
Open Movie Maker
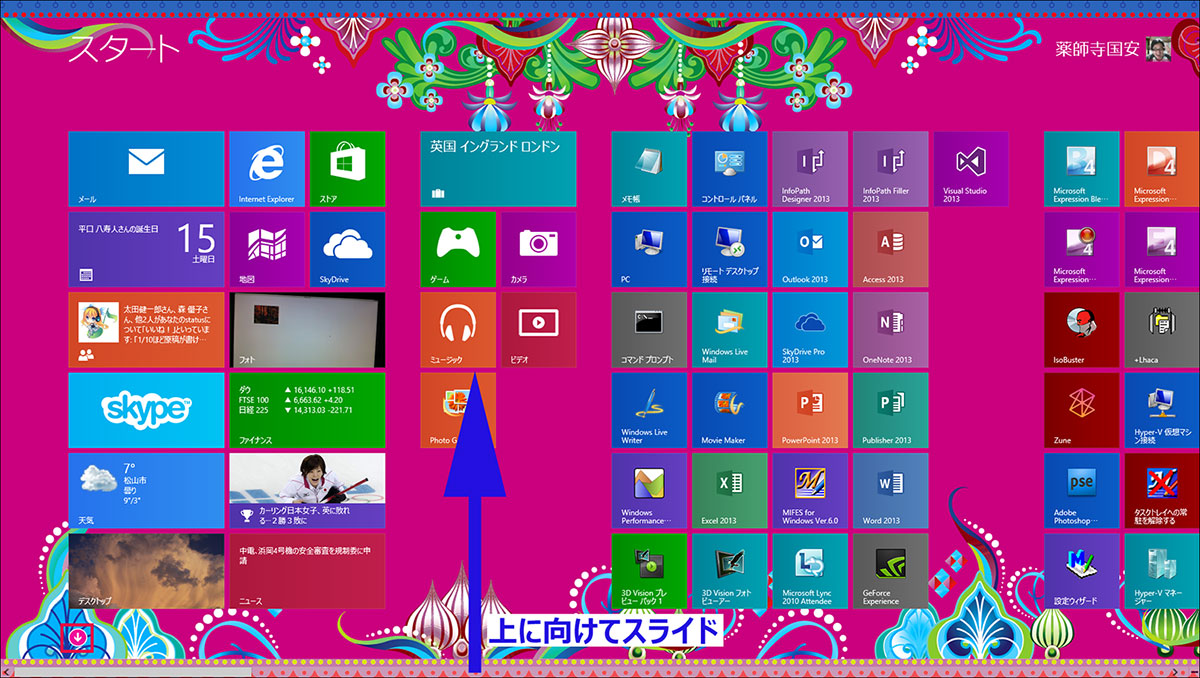click(x=729, y=410)
